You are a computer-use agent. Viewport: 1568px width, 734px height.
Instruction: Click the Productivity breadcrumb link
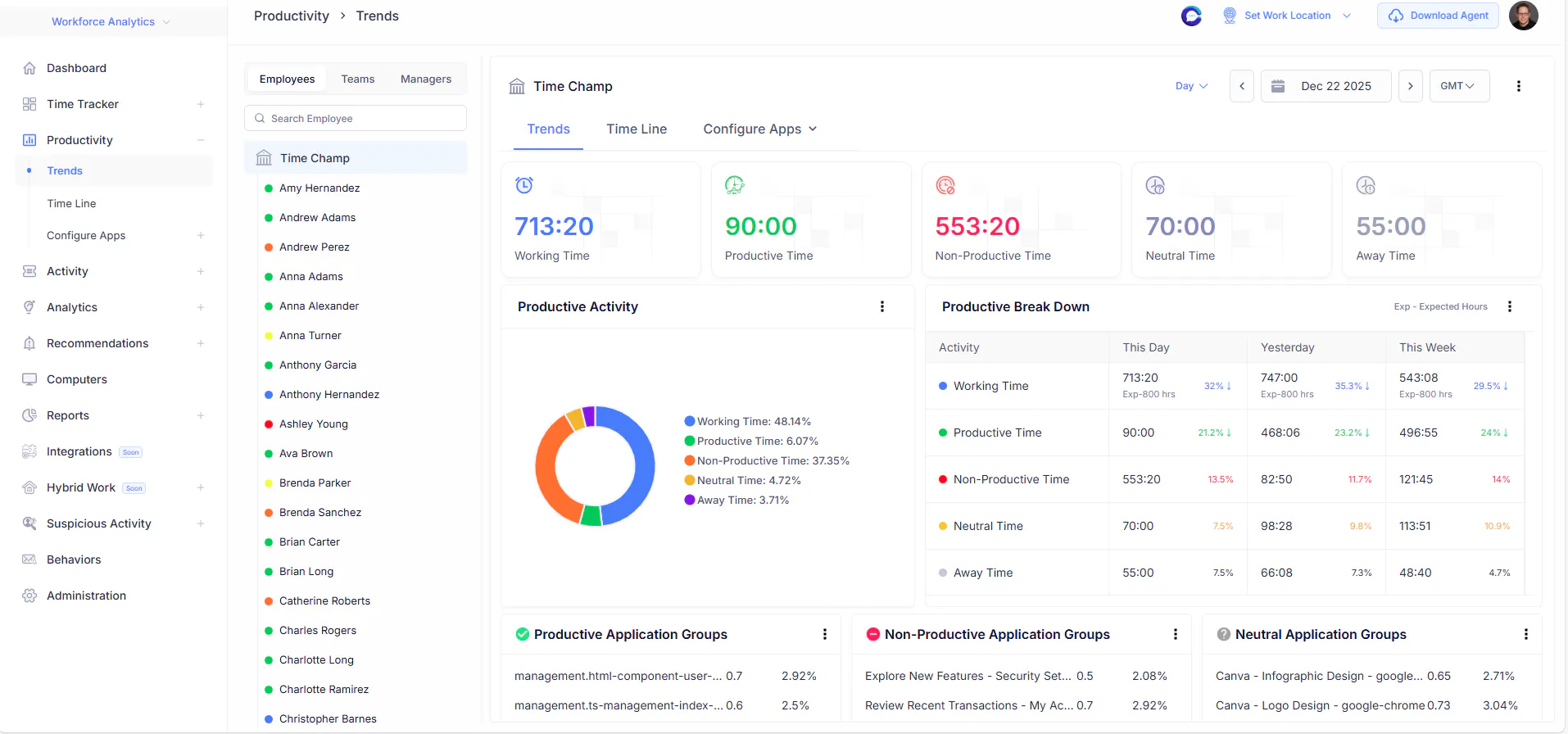coord(292,16)
